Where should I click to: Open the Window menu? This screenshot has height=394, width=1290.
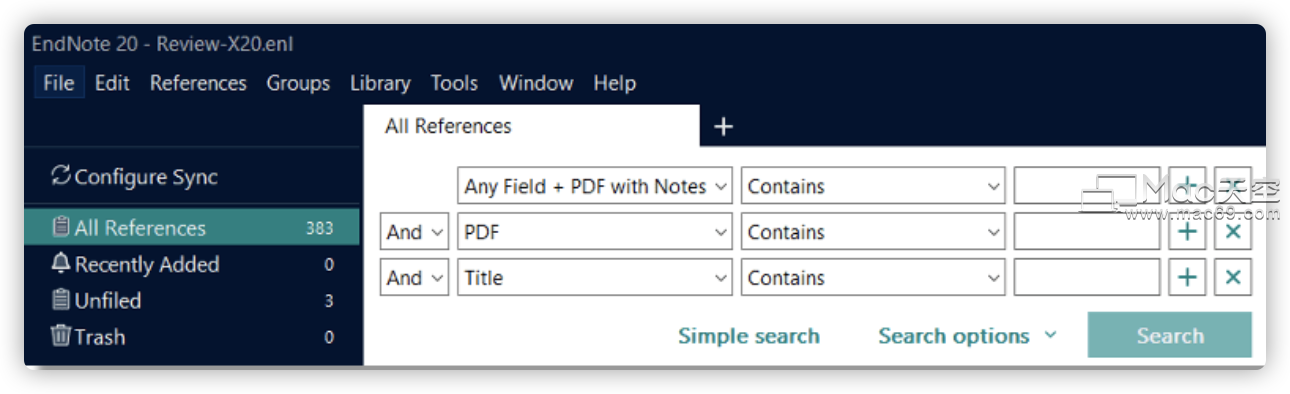pos(535,83)
